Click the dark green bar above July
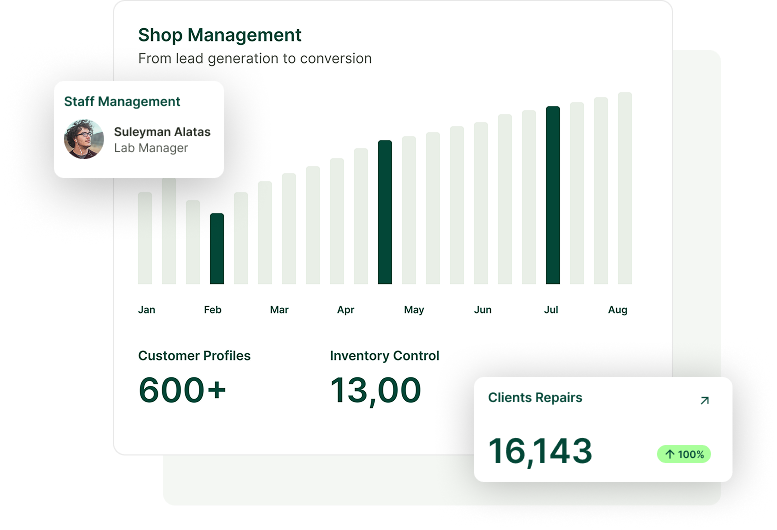 click(553, 195)
